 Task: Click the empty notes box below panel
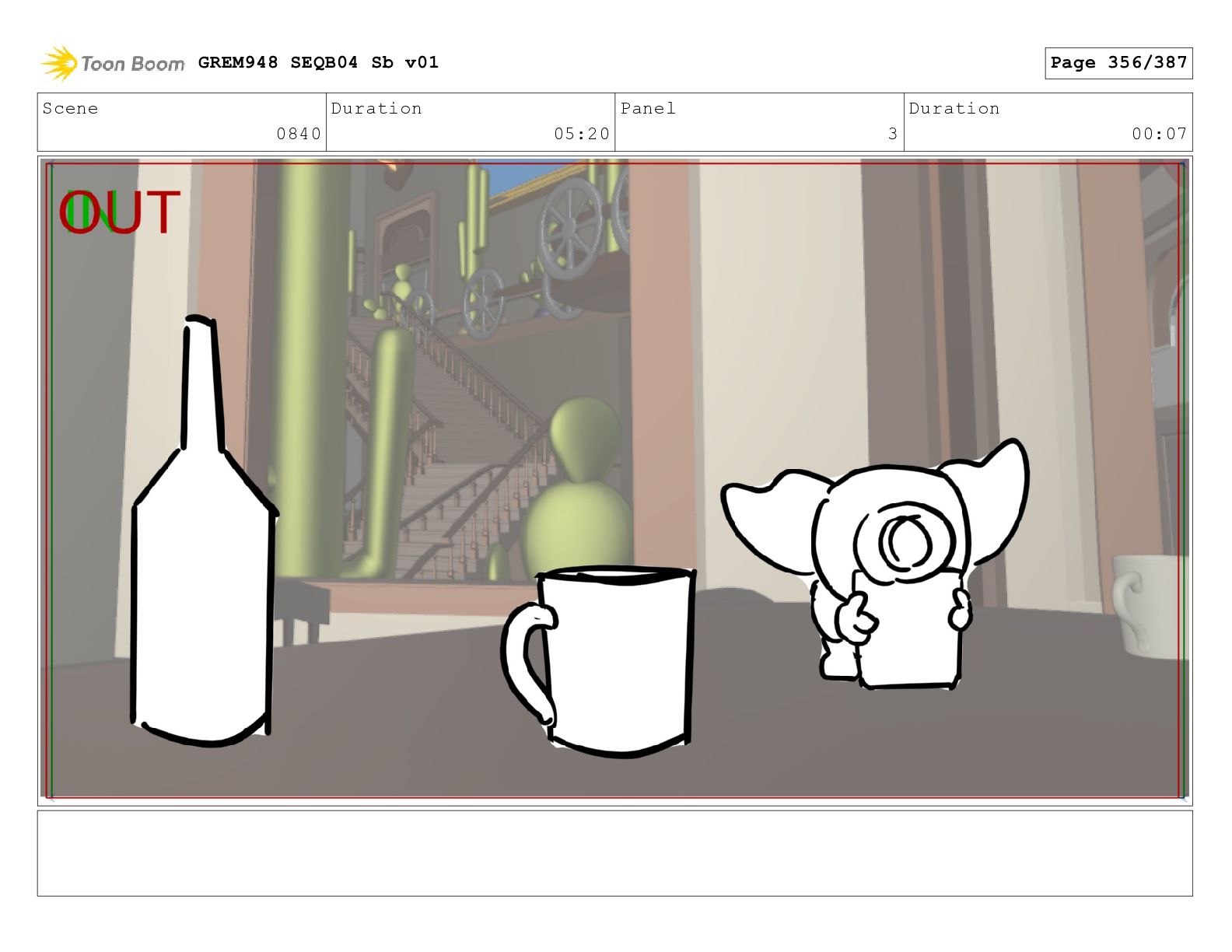click(615, 853)
